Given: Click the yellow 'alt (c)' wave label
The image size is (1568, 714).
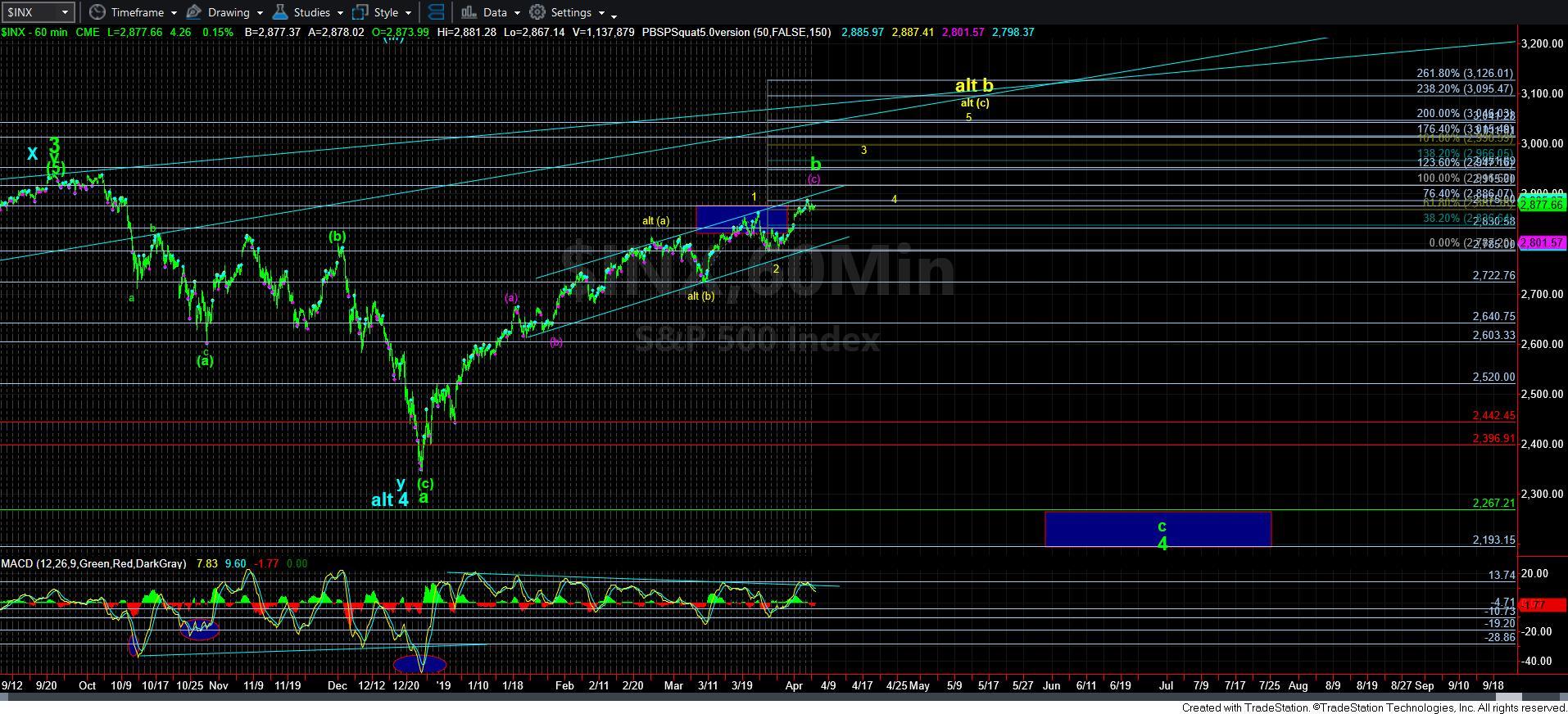Looking at the screenshot, I should (x=975, y=103).
